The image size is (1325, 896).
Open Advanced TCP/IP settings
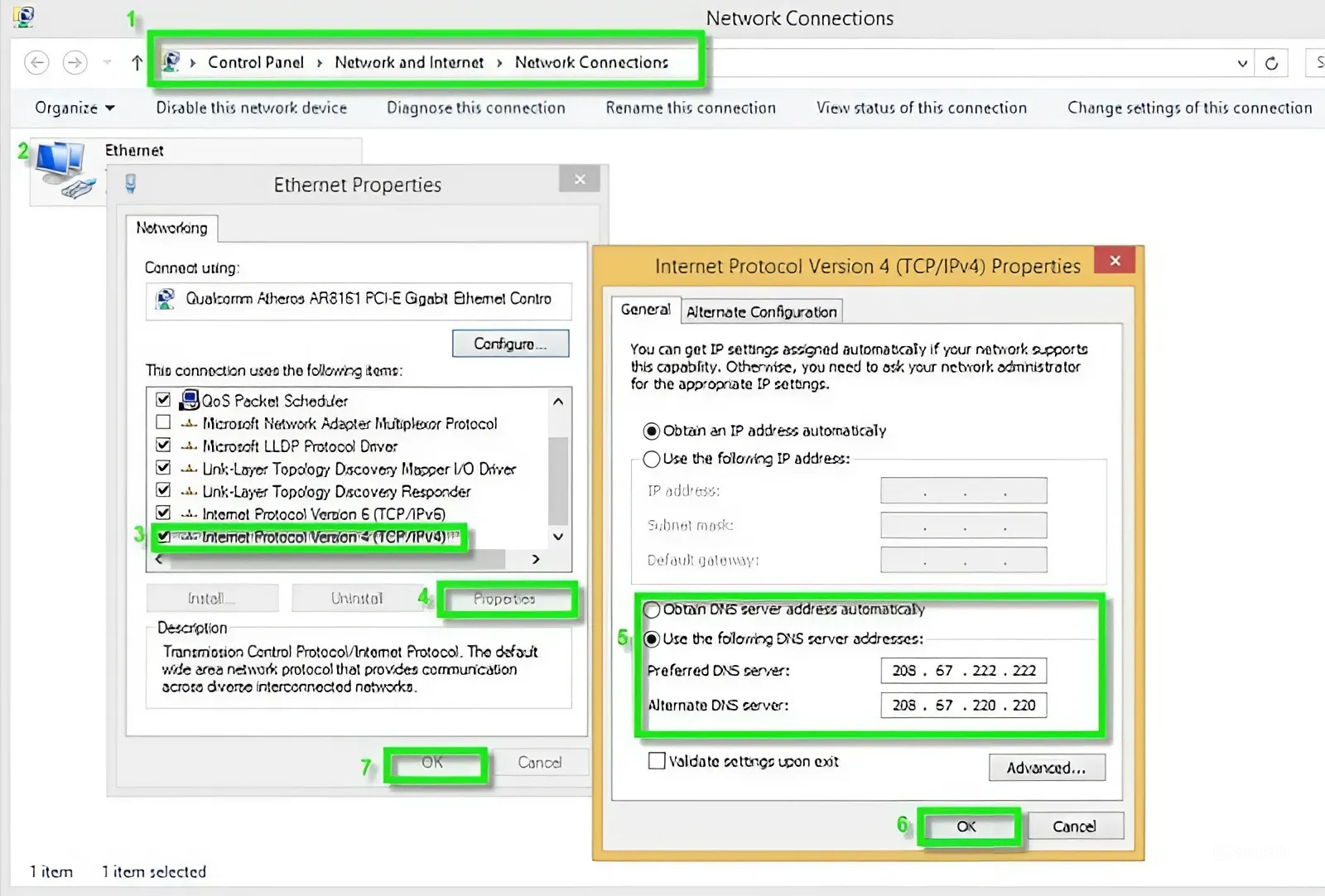tap(1046, 768)
